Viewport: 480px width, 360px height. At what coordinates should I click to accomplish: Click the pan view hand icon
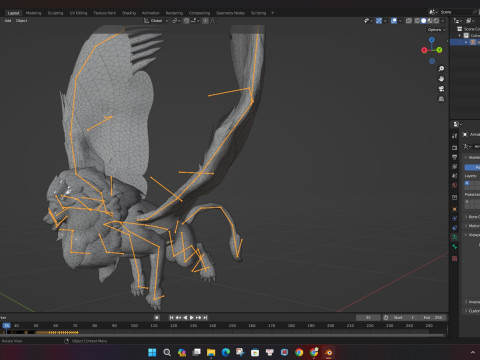coord(441,79)
